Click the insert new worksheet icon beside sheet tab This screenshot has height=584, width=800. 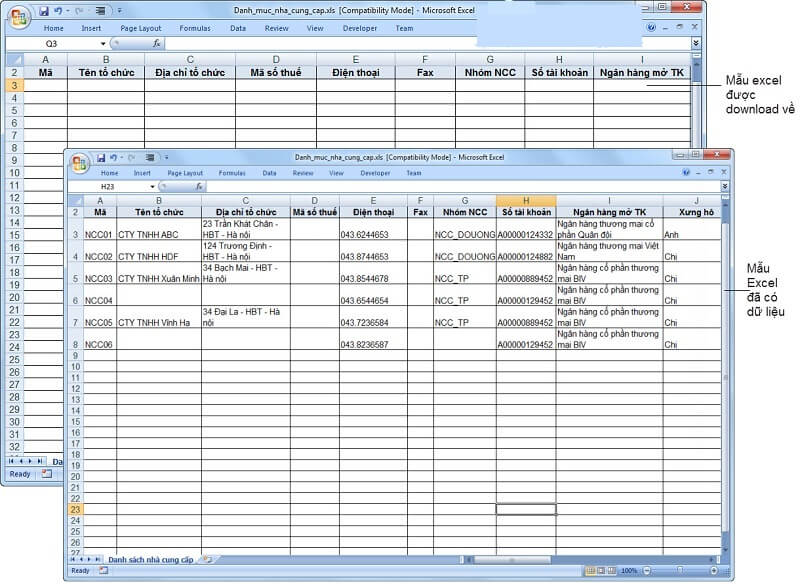tap(207, 559)
